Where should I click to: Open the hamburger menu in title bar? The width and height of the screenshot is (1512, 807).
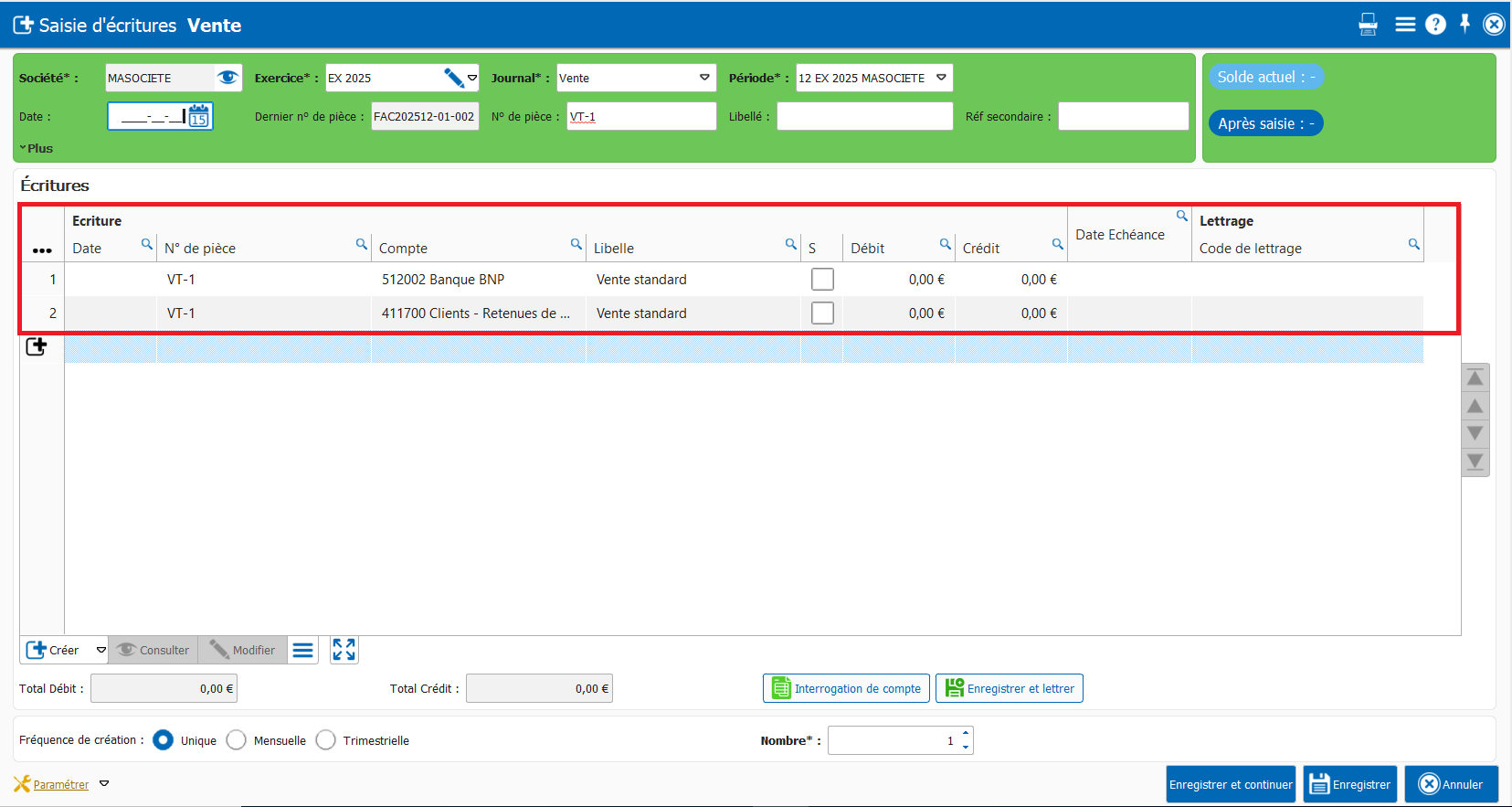[x=1405, y=25]
